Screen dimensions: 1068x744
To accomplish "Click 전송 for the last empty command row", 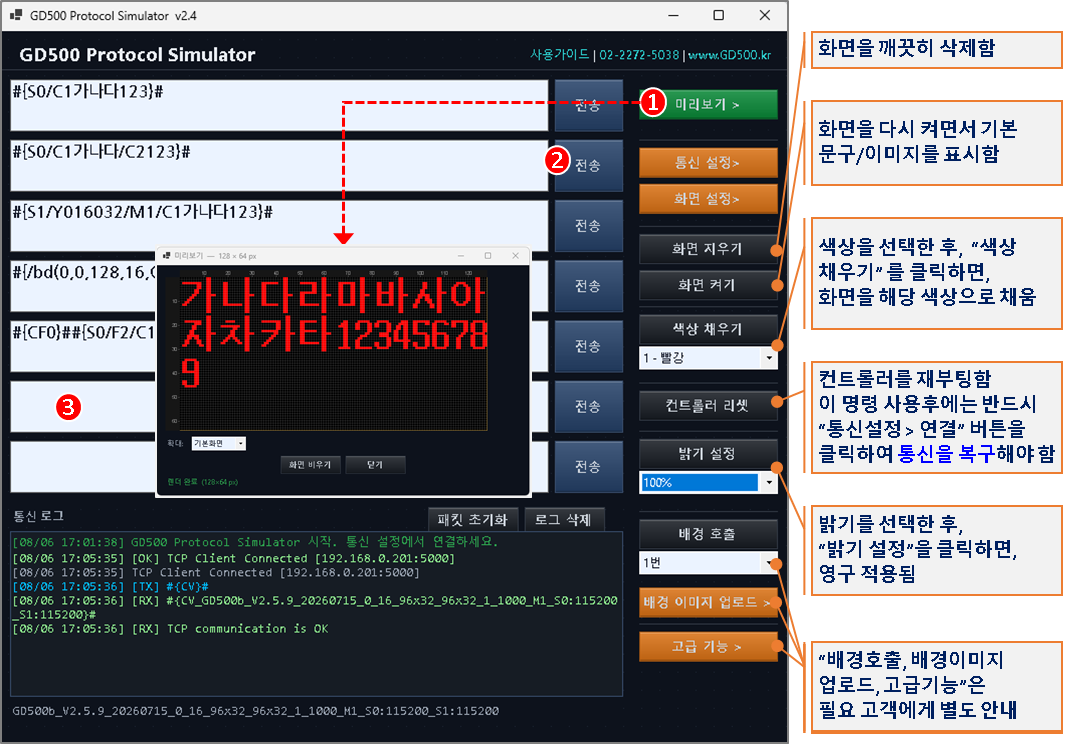I will tap(588, 467).
